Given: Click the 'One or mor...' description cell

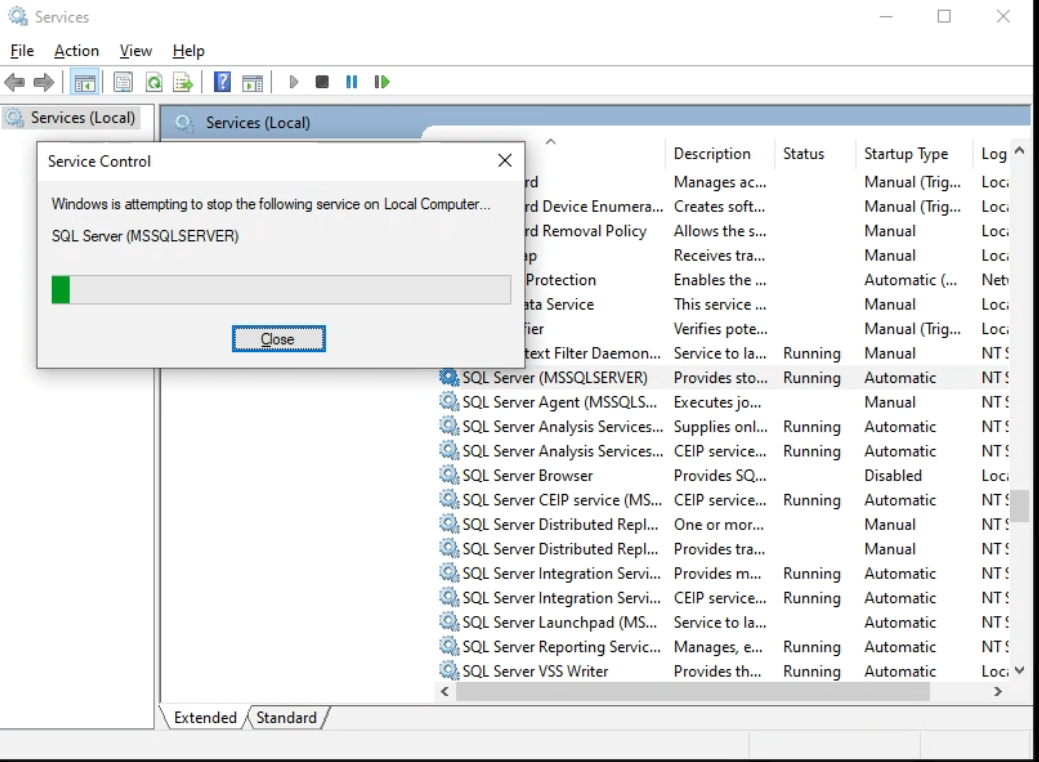Looking at the screenshot, I should pyautogui.click(x=718, y=525).
